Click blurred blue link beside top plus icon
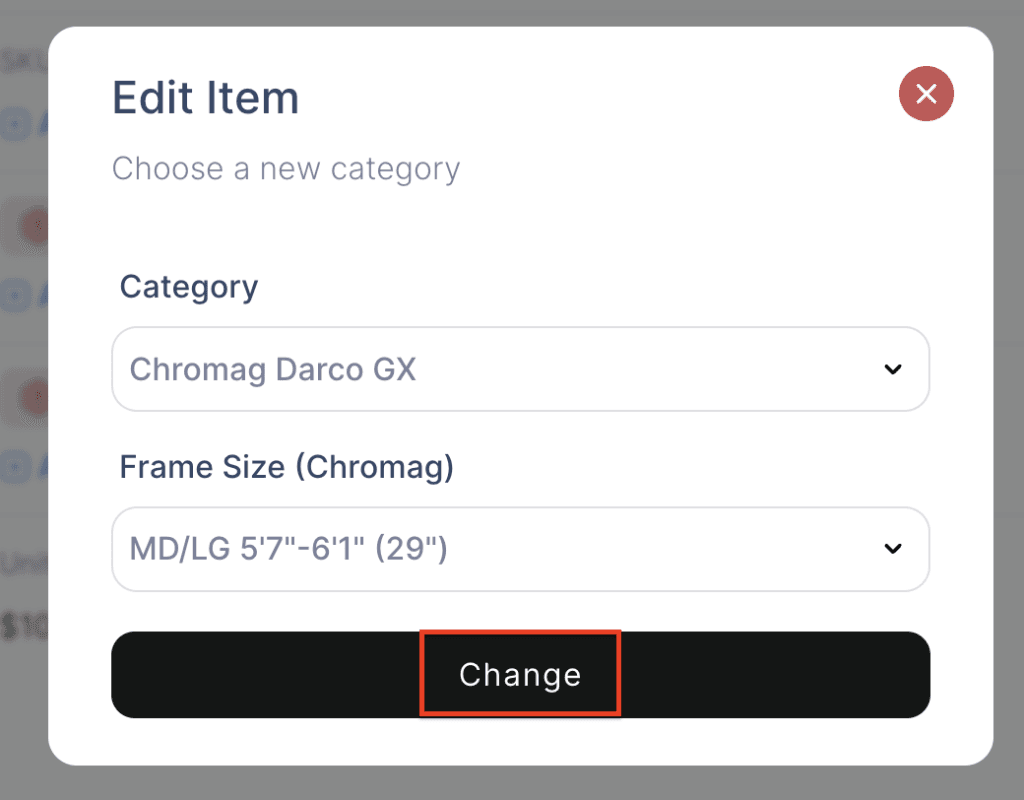The width and height of the screenshot is (1024, 800). coord(42,124)
